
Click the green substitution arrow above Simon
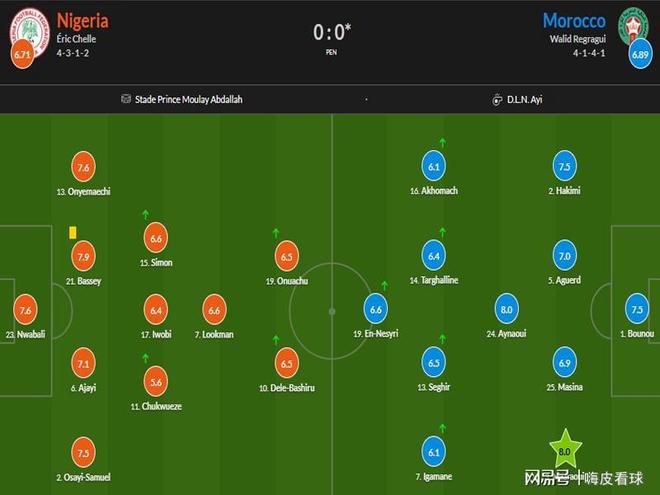tap(146, 214)
